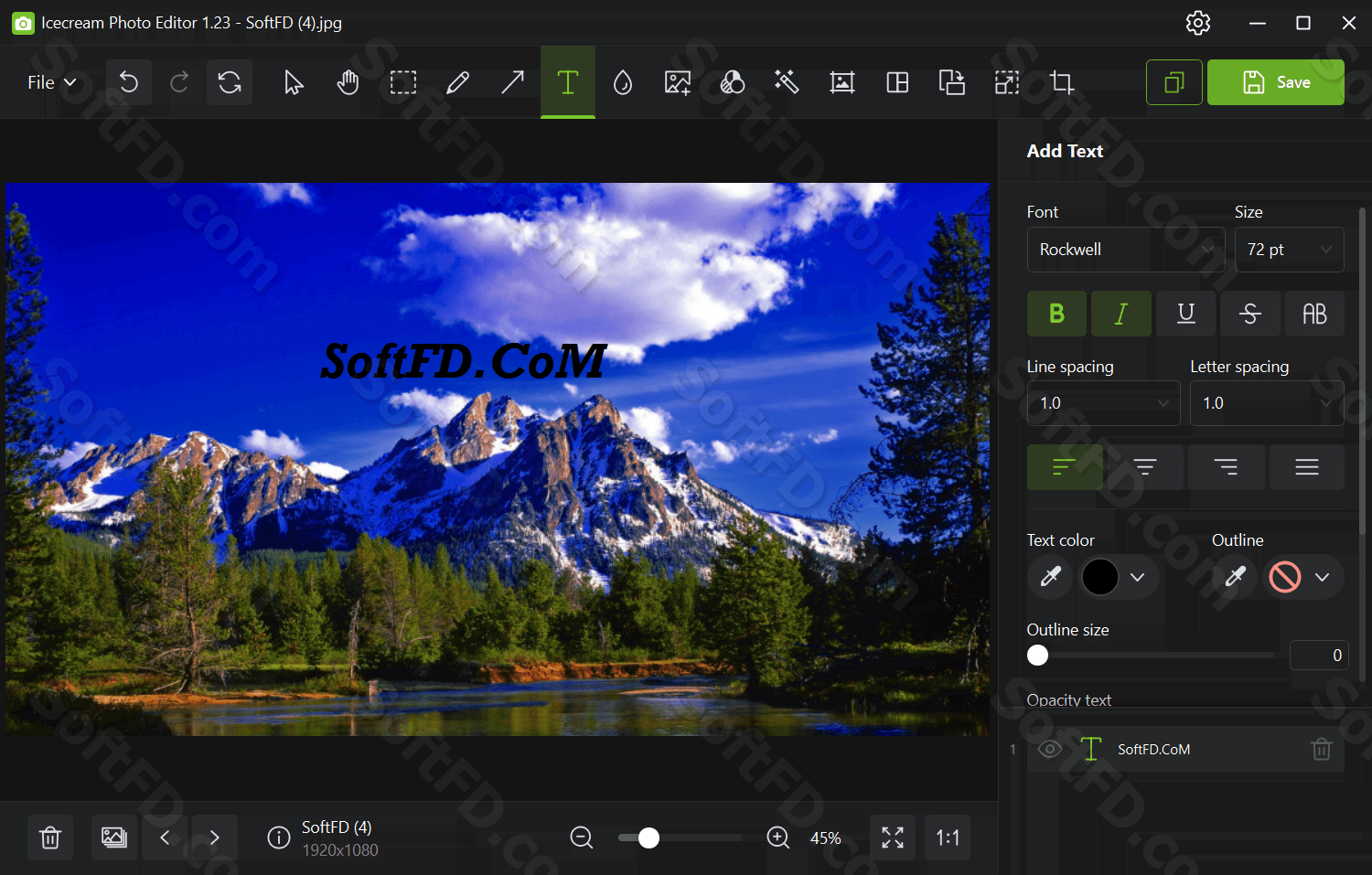Open the Font dropdown showing Rockwell
Screen dimensions: 1372x875
click(x=1126, y=250)
